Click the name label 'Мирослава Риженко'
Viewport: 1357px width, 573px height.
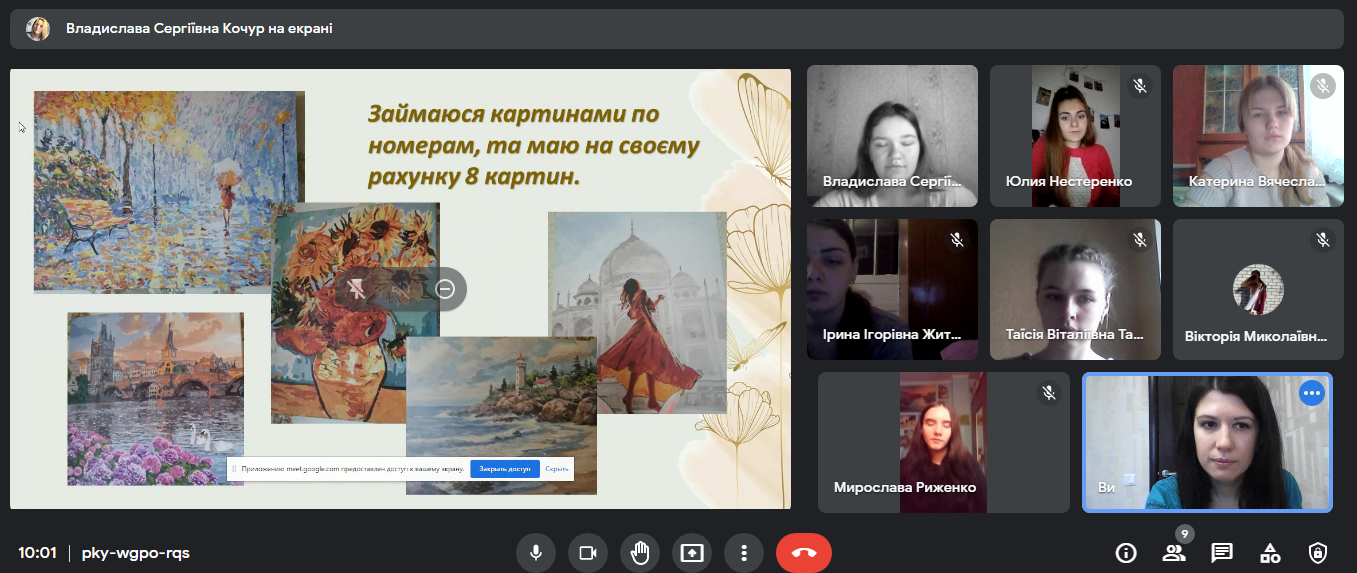[905, 488]
